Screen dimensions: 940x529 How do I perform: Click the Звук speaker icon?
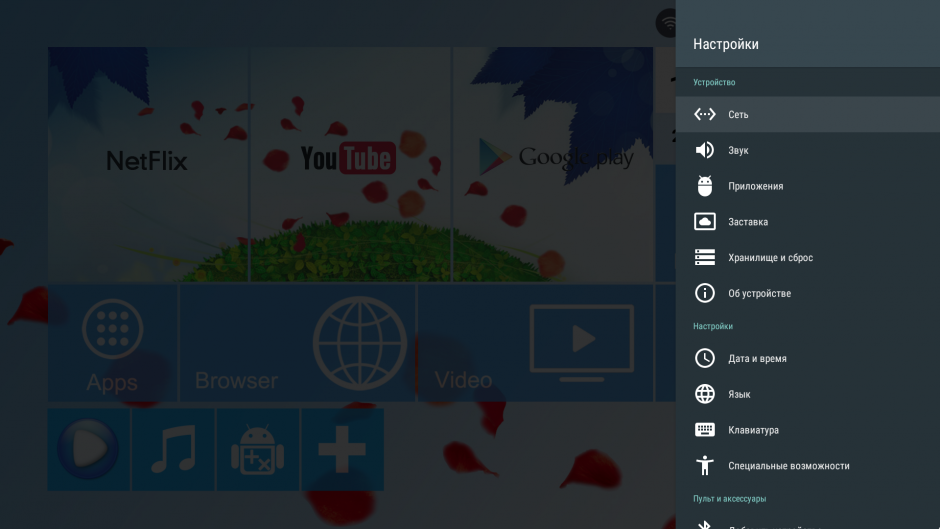pyautogui.click(x=704, y=150)
